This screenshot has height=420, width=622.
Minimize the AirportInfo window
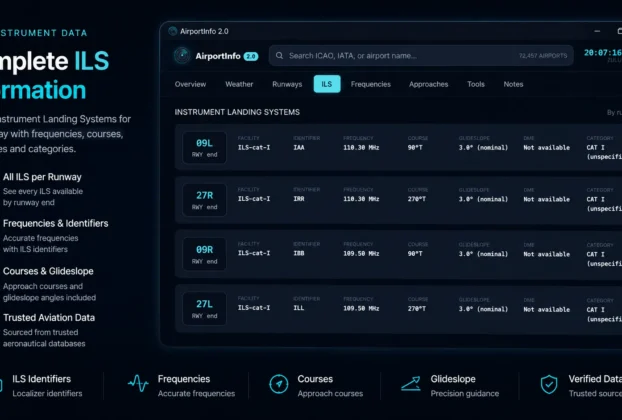pyautogui.click(x=597, y=31)
